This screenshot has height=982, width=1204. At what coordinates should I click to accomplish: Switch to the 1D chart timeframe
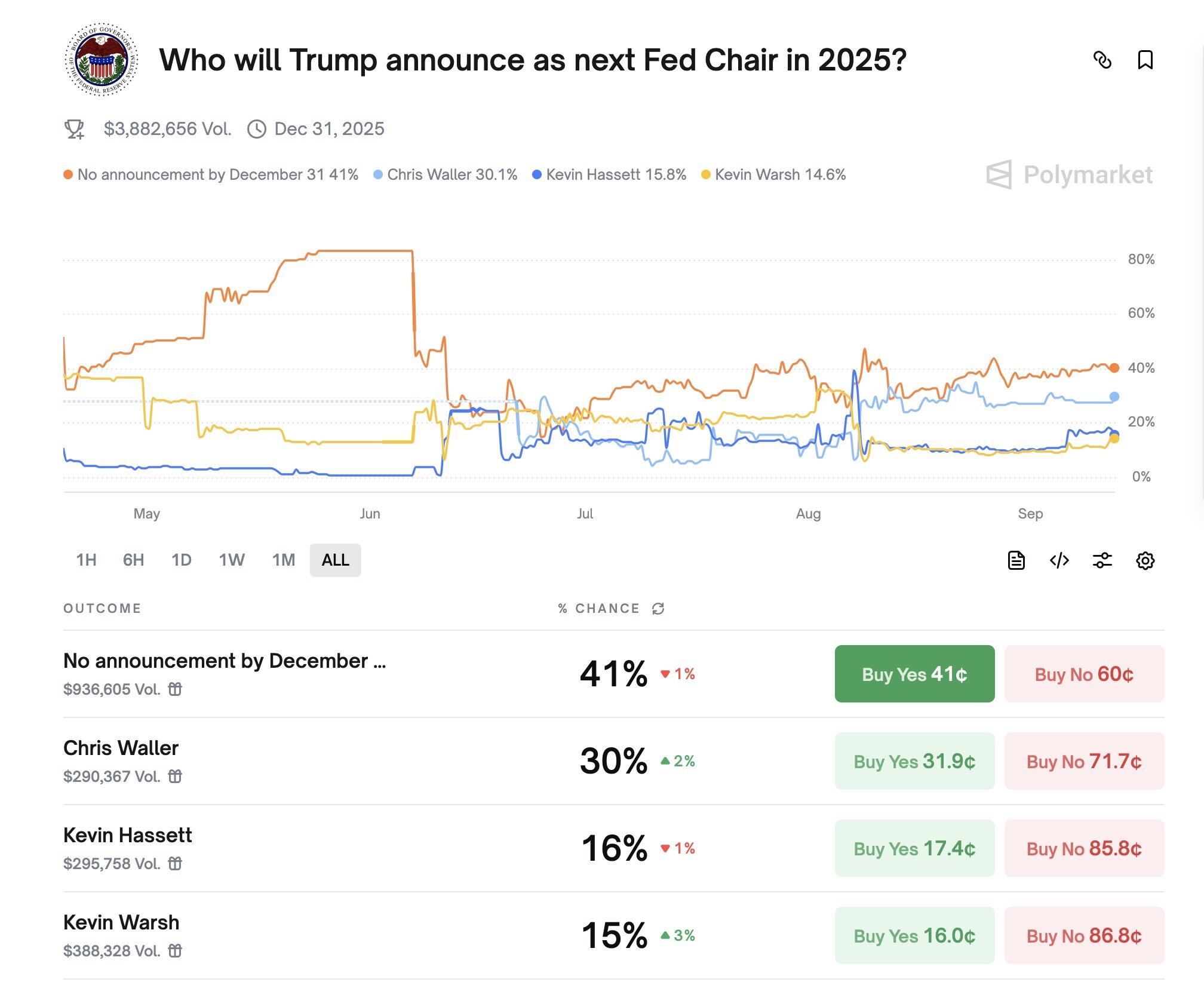pyautogui.click(x=182, y=560)
